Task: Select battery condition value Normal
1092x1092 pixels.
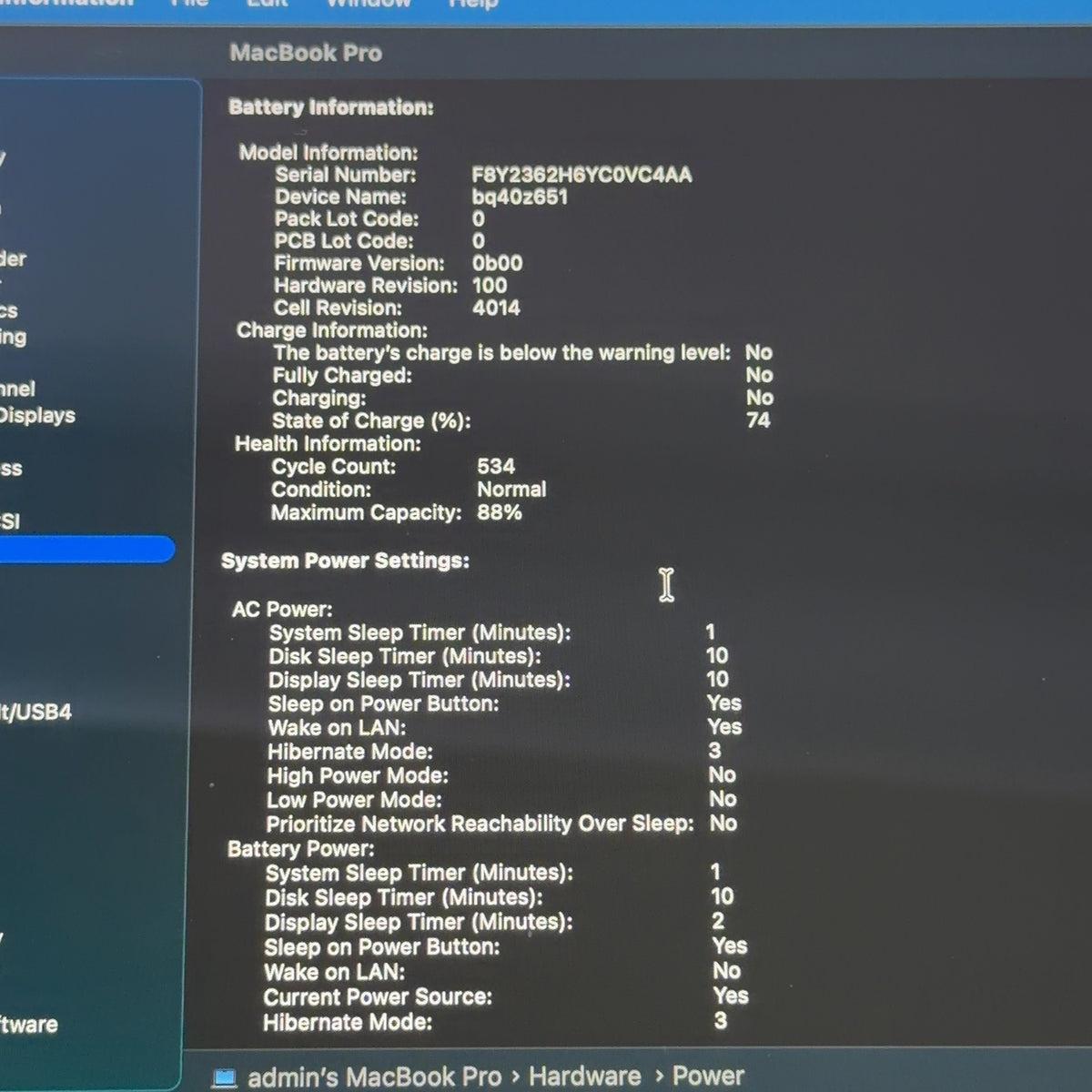Action: coord(511,489)
